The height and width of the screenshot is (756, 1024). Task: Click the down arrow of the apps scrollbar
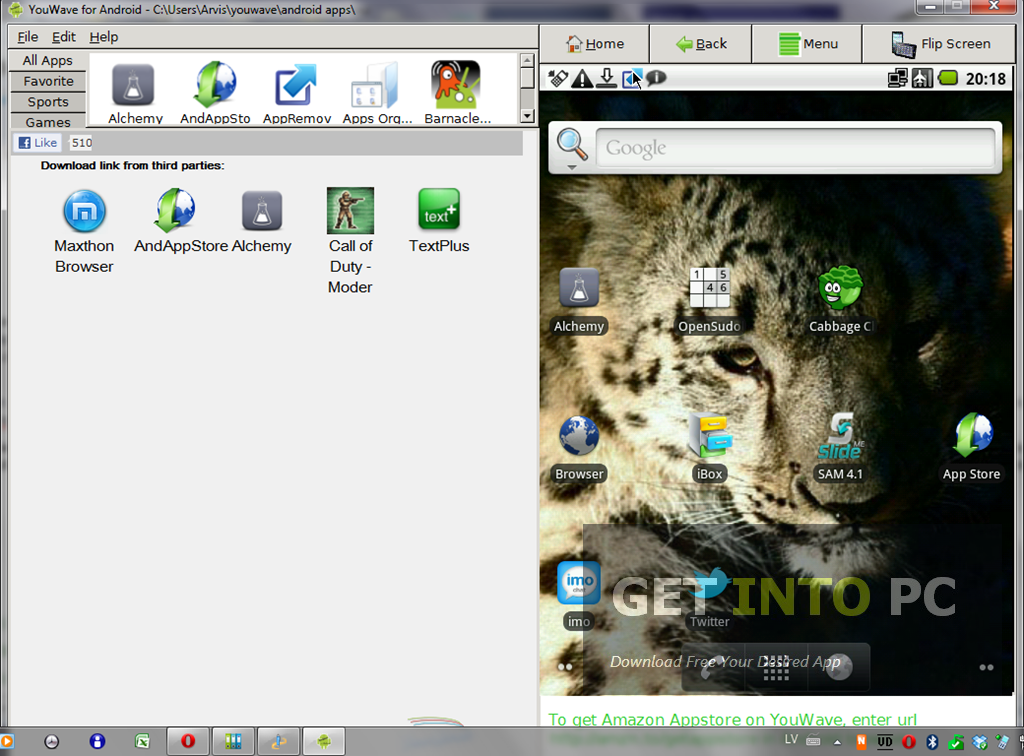tap(527, 116)
